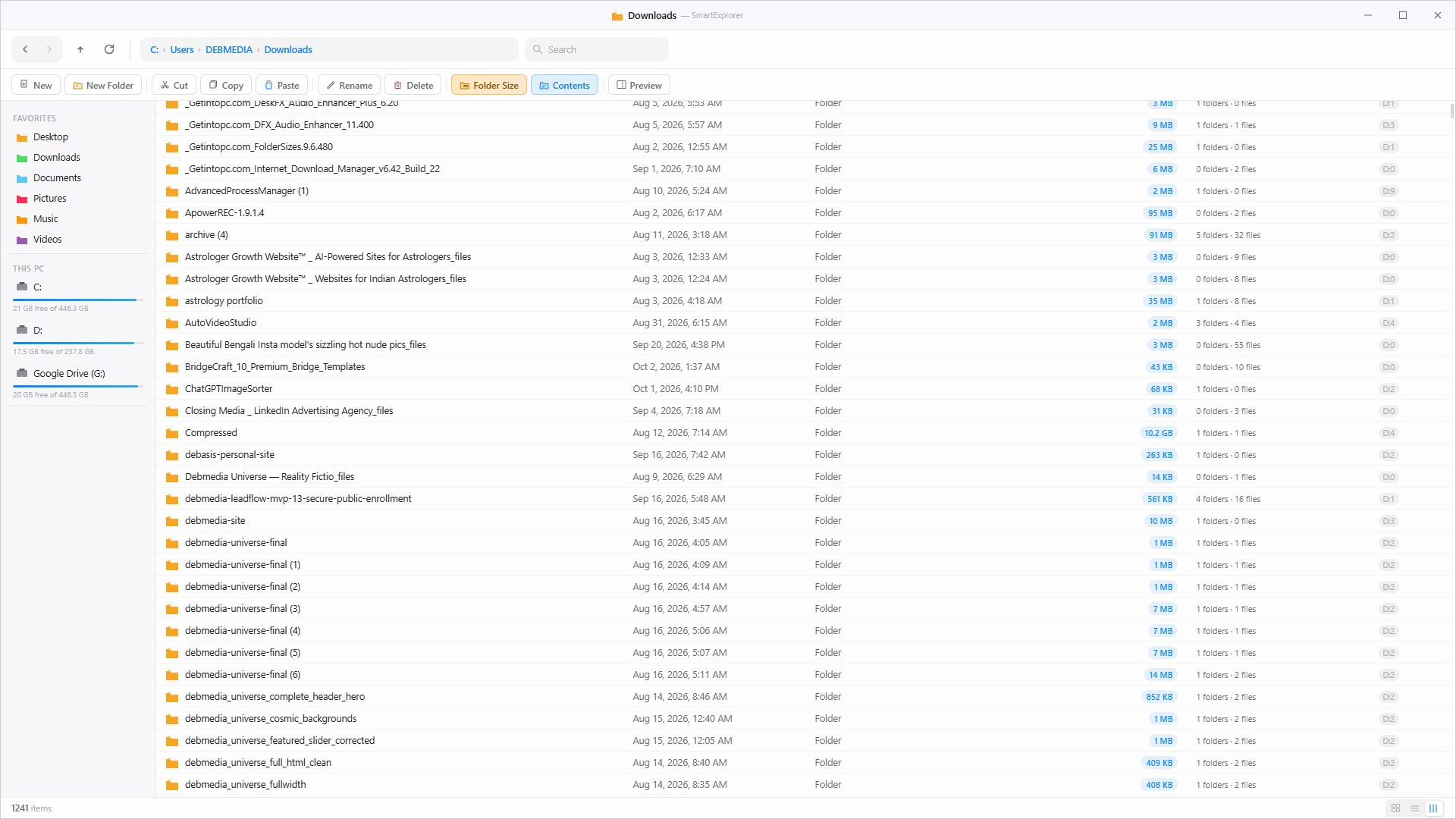Refresh the current folder listing
The width and height of the screenshot is (1456, 819).
tap(109, 49)
